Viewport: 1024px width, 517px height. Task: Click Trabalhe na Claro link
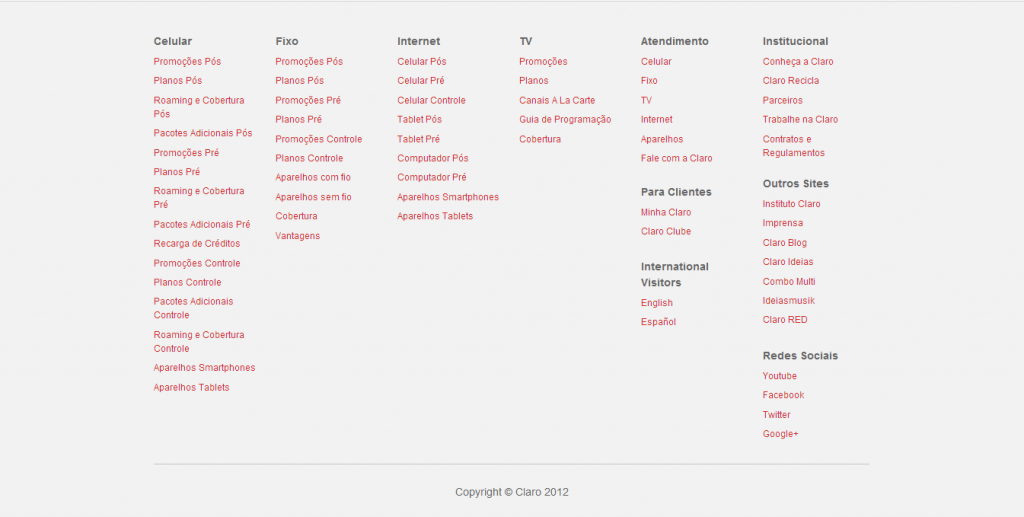click(800, 119)
